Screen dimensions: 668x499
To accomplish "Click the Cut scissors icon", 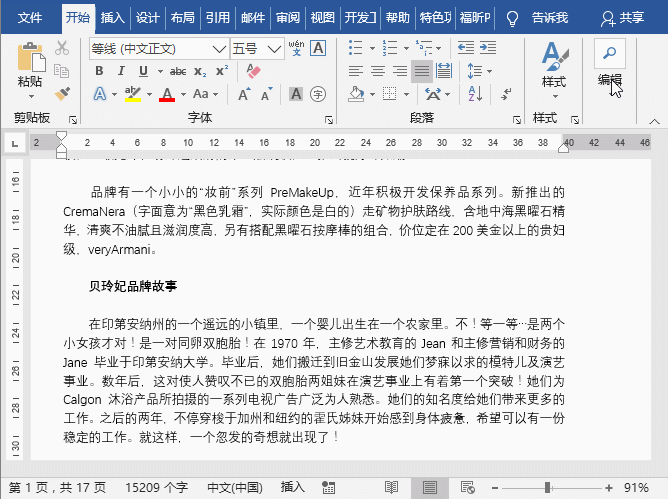I will point(62,48).
